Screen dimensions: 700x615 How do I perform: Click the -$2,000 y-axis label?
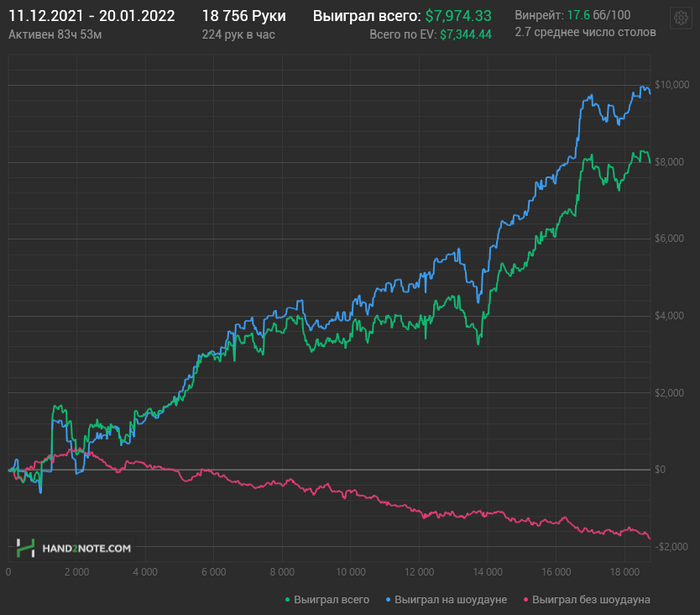point(671,547)
